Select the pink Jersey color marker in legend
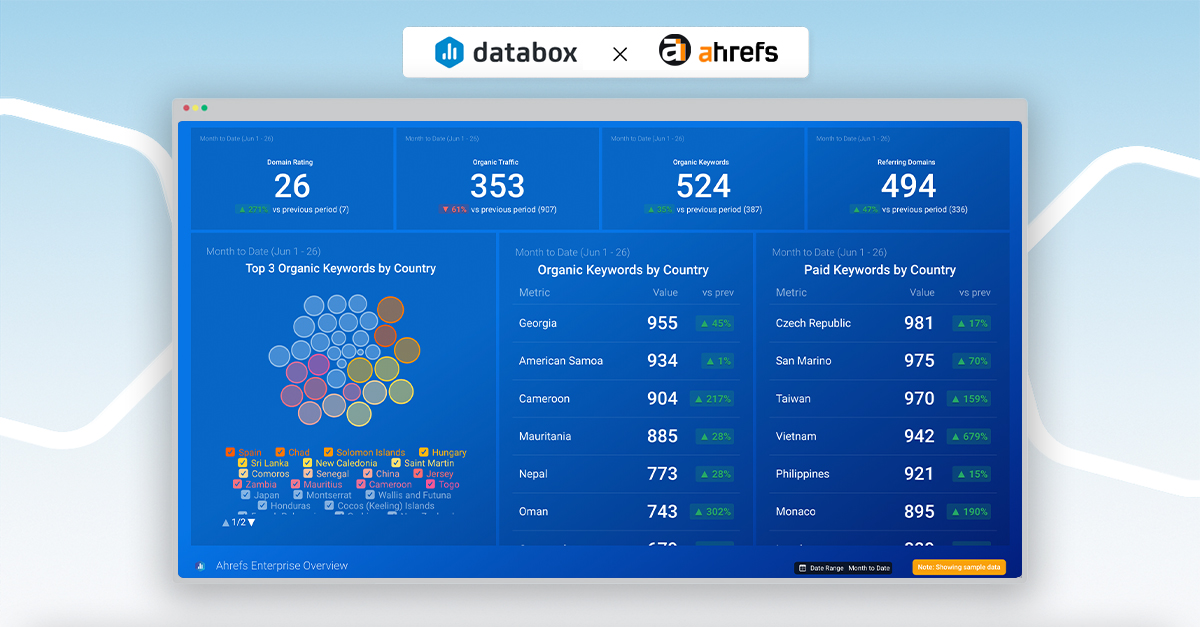The image size is (1200, 627). 417,473
